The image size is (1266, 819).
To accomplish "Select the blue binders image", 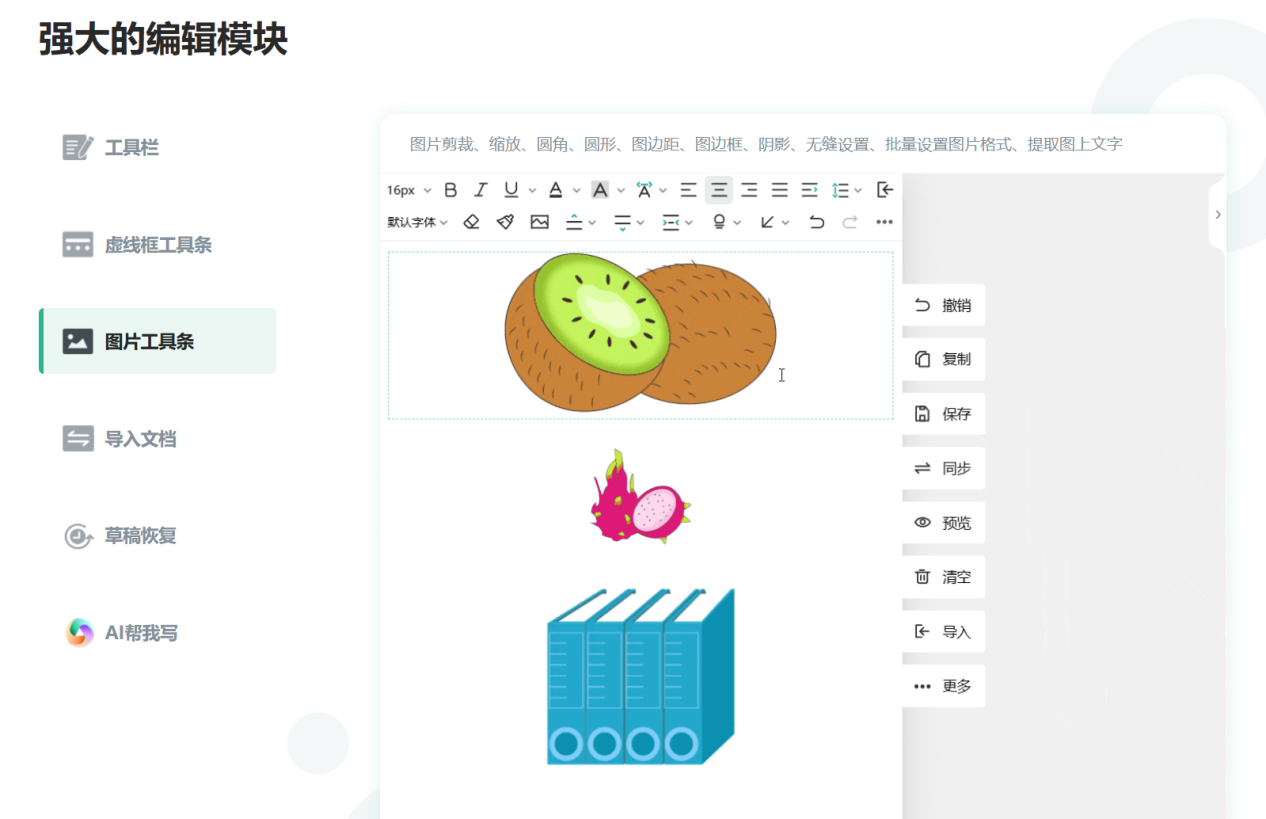I will point(640,677).
